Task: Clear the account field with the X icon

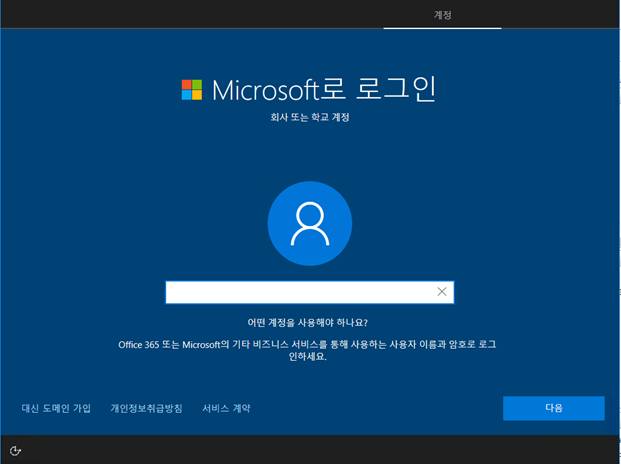Action: tap(442, 292)
